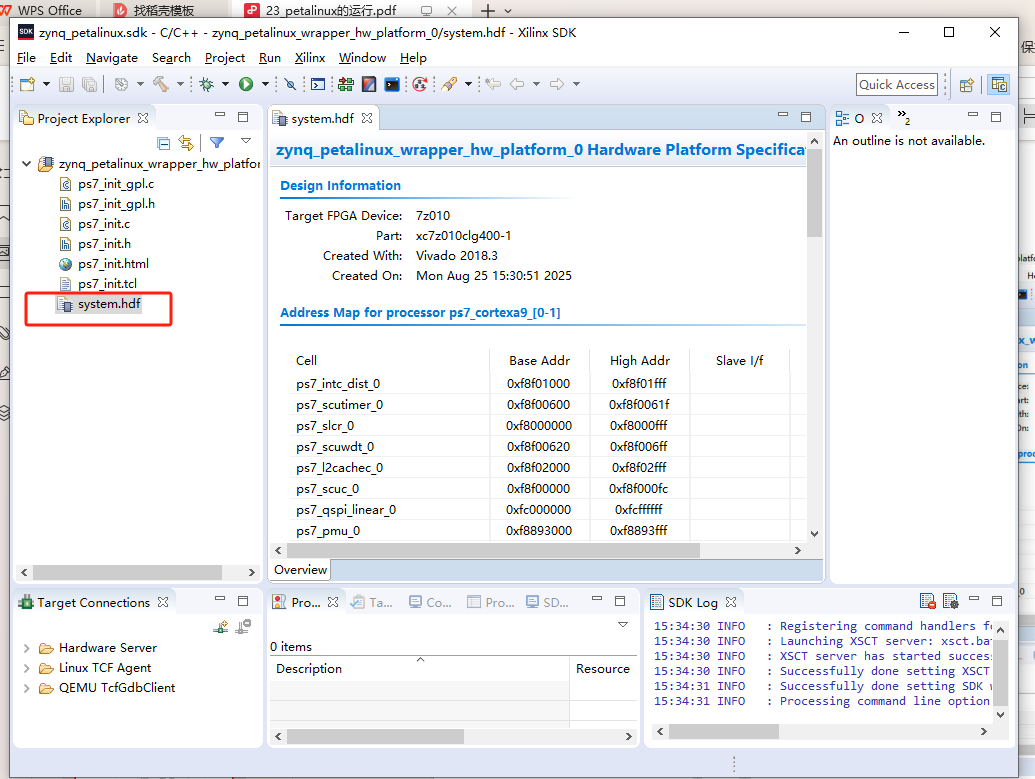Click the Quick Access search field

[896, 85]
